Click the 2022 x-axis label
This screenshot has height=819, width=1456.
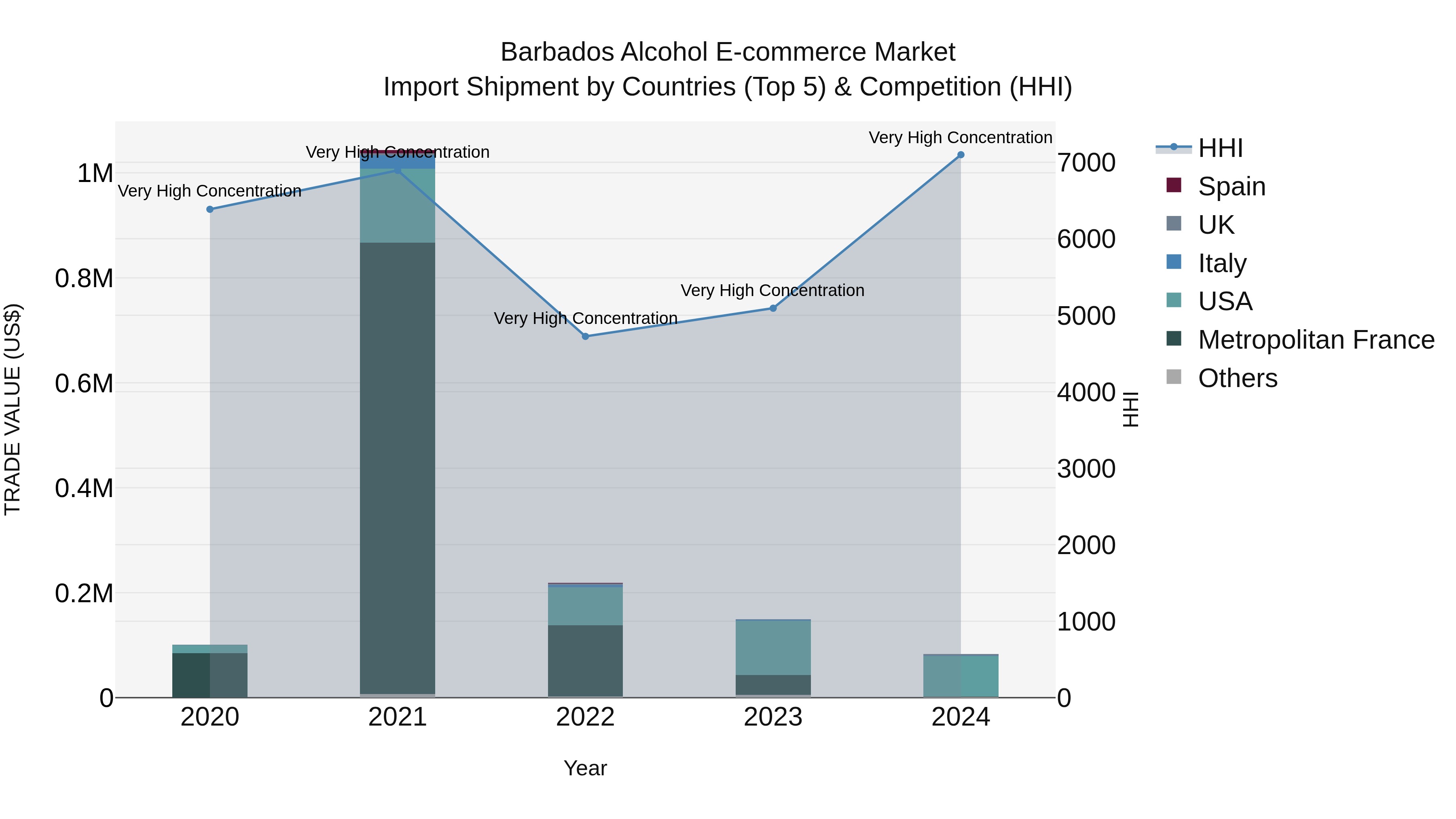point(586,717)
